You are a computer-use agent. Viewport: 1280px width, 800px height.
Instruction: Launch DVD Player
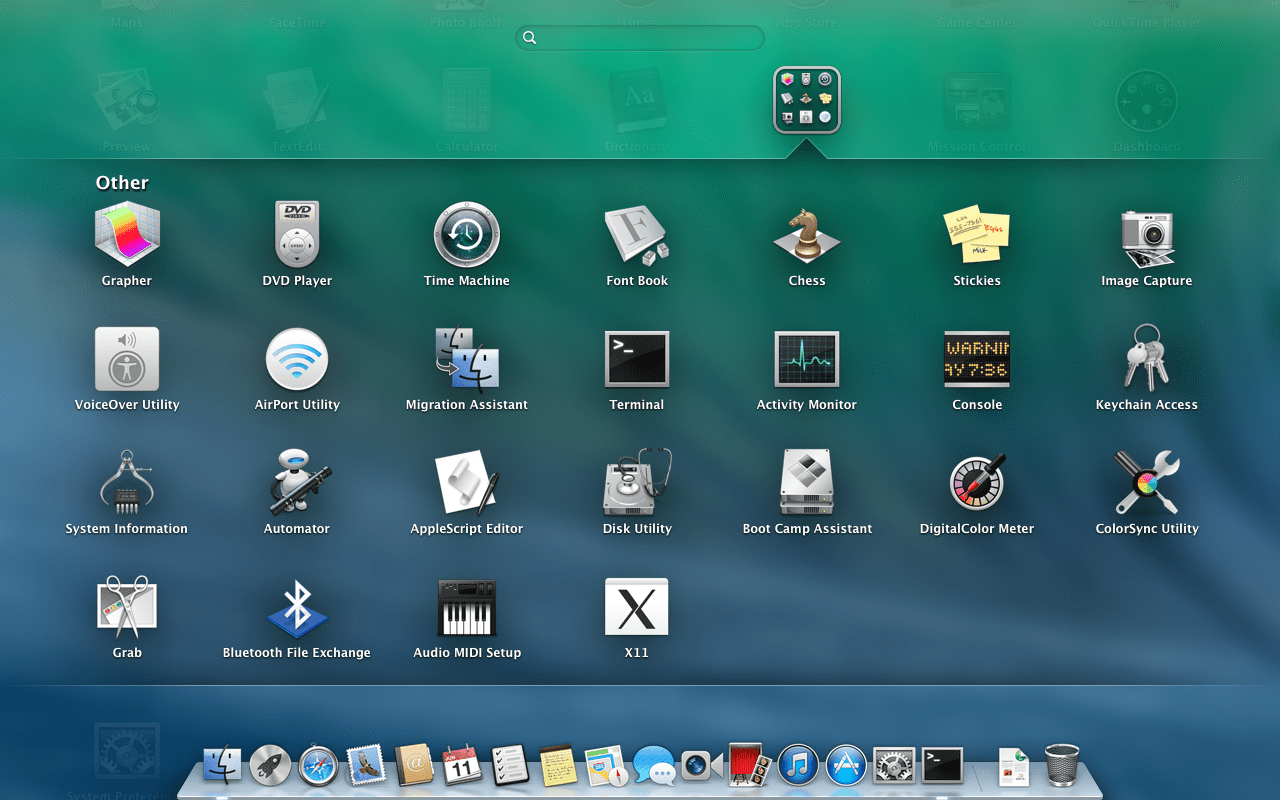297,235
